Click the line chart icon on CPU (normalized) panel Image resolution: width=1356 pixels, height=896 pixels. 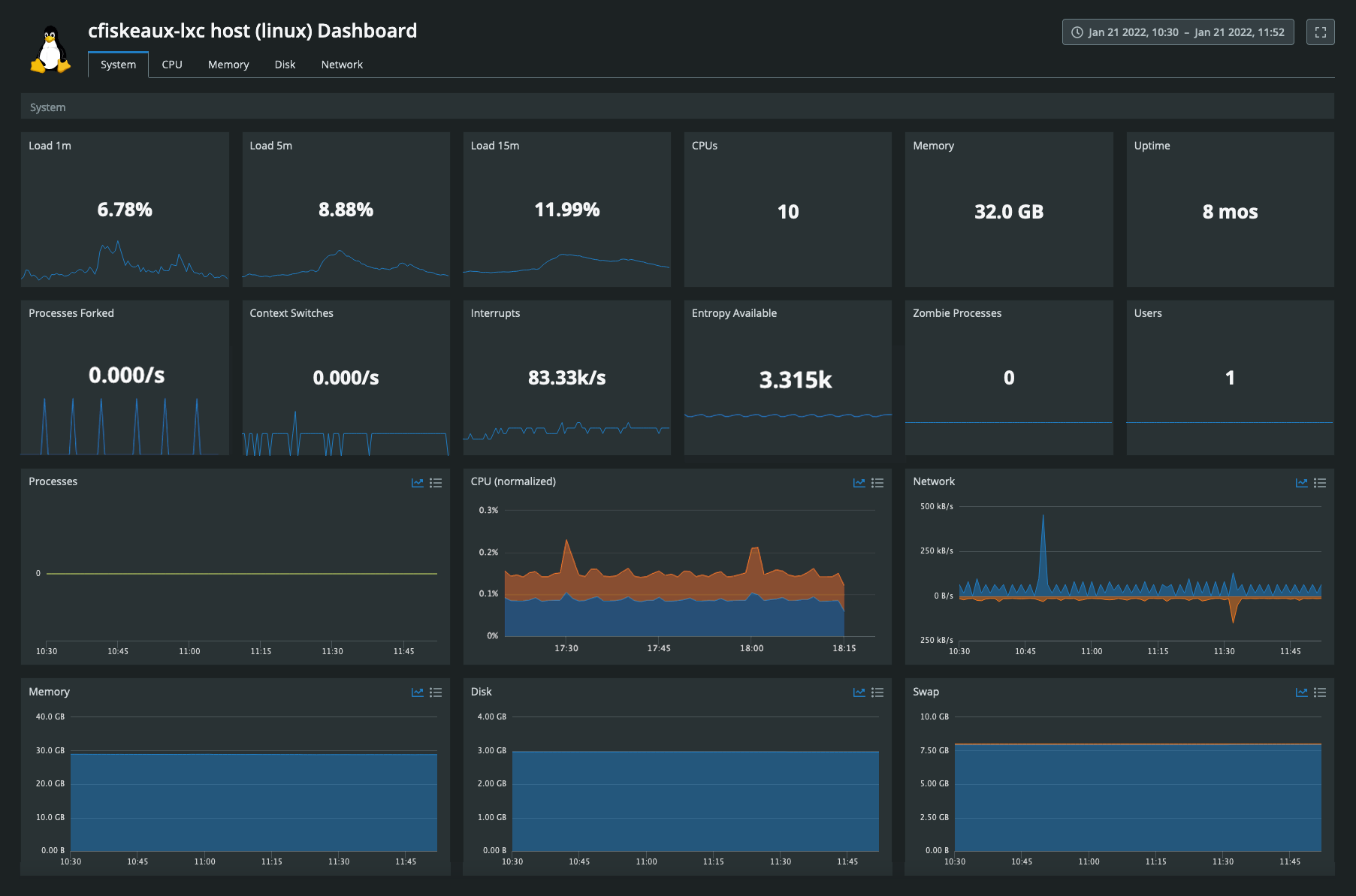[859, 483]
